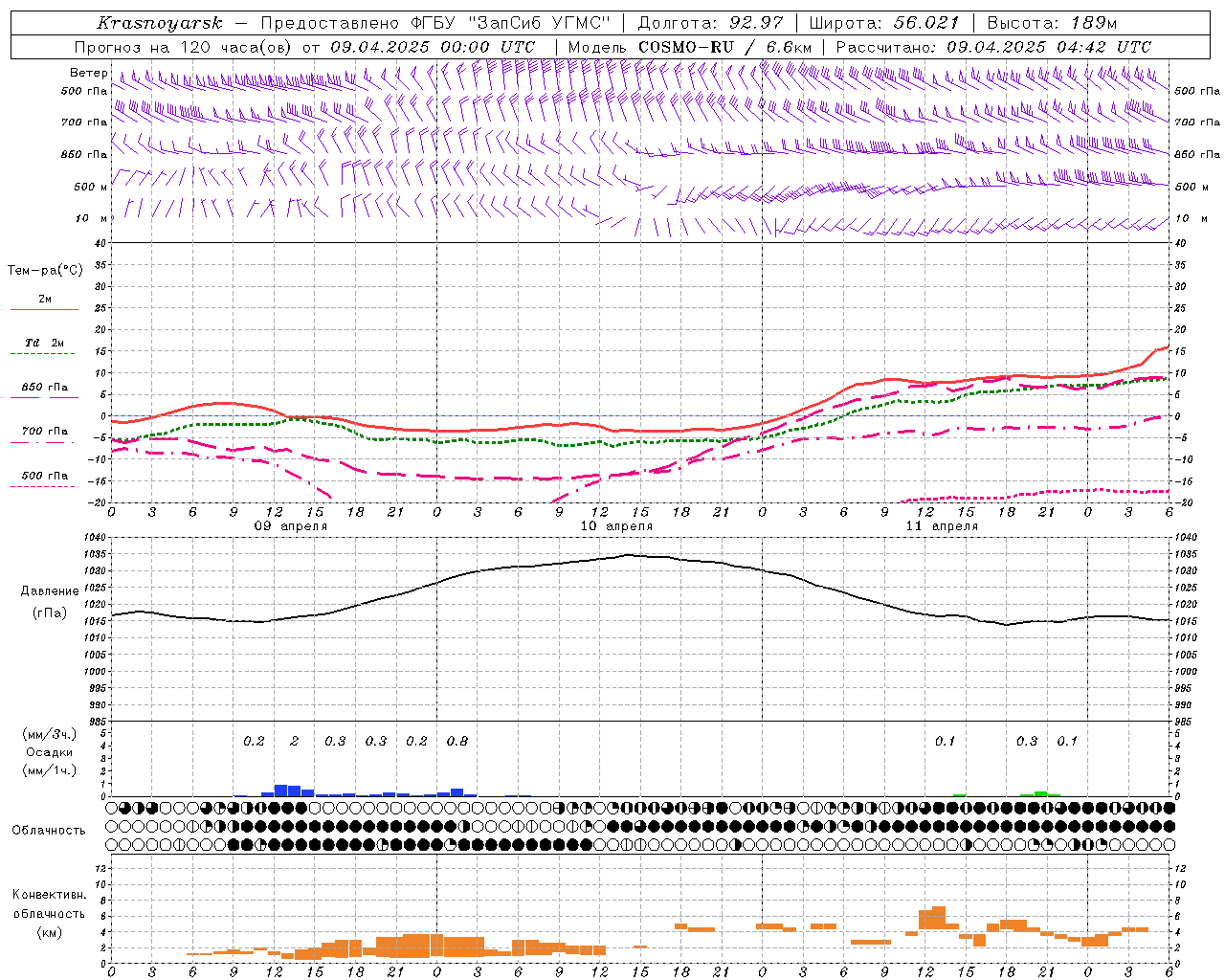Click "Прогноз на 120 часа(ов)" text
This screenshot has height=980, width=1225.
(184, 47)
